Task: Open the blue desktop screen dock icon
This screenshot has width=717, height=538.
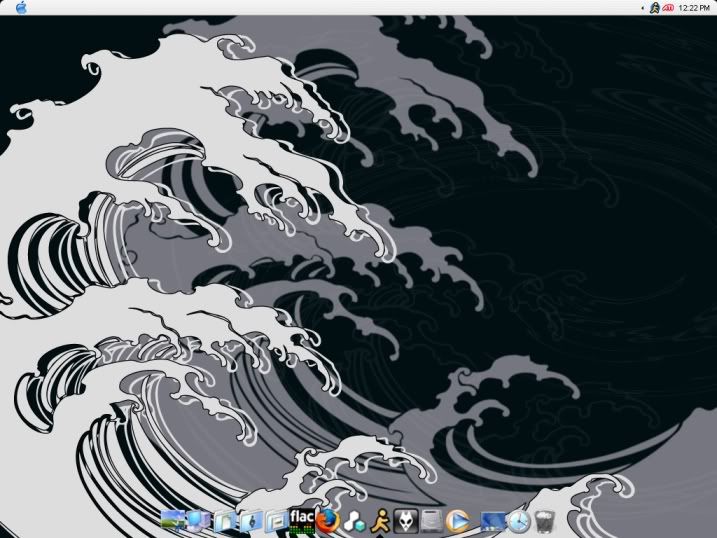Action: click(x=492, y=521)
